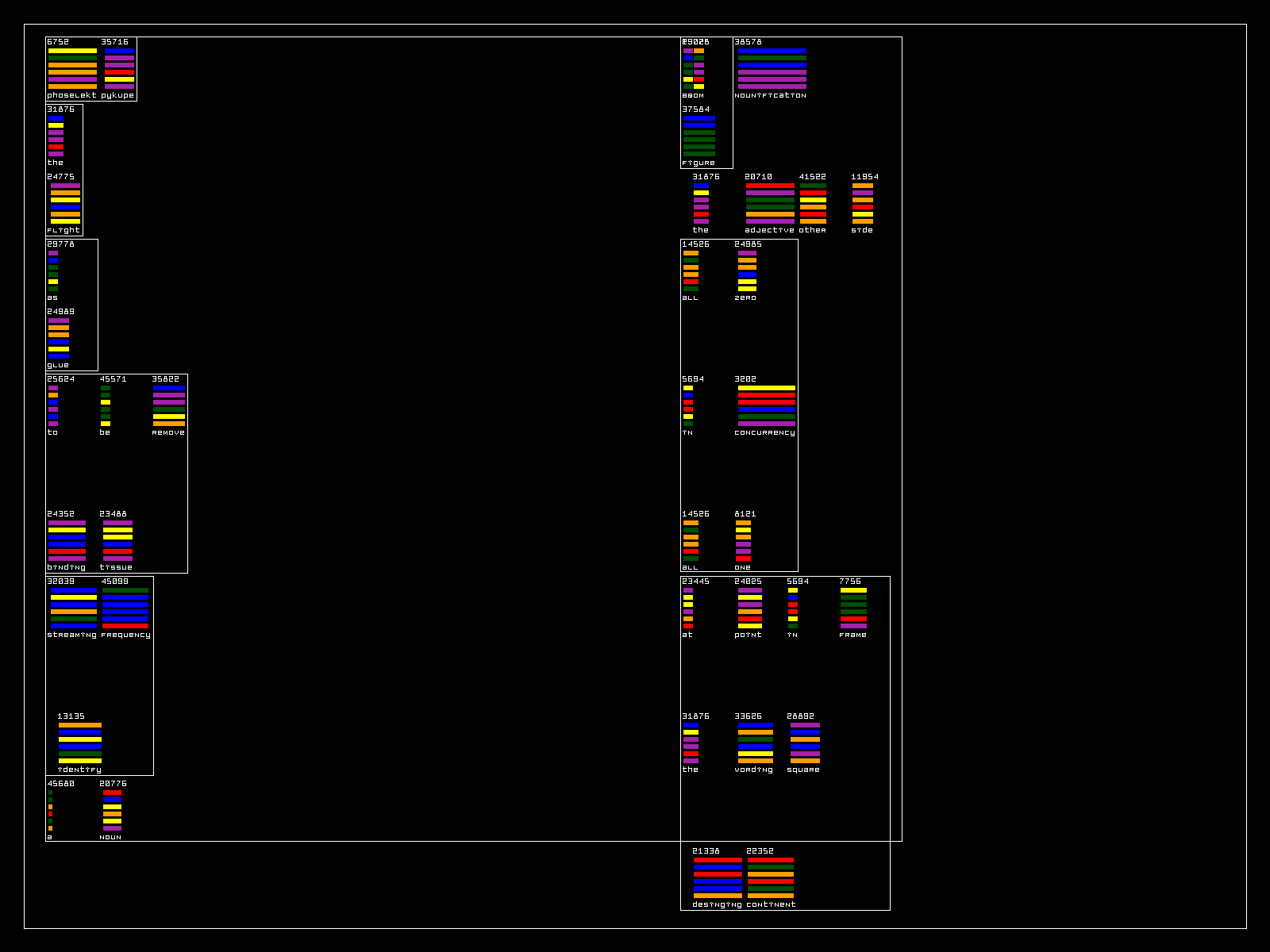Viewport: 1270px width, 952px height.
Task: Select the 'concurrency' bar stack
Action: (766, 405)
